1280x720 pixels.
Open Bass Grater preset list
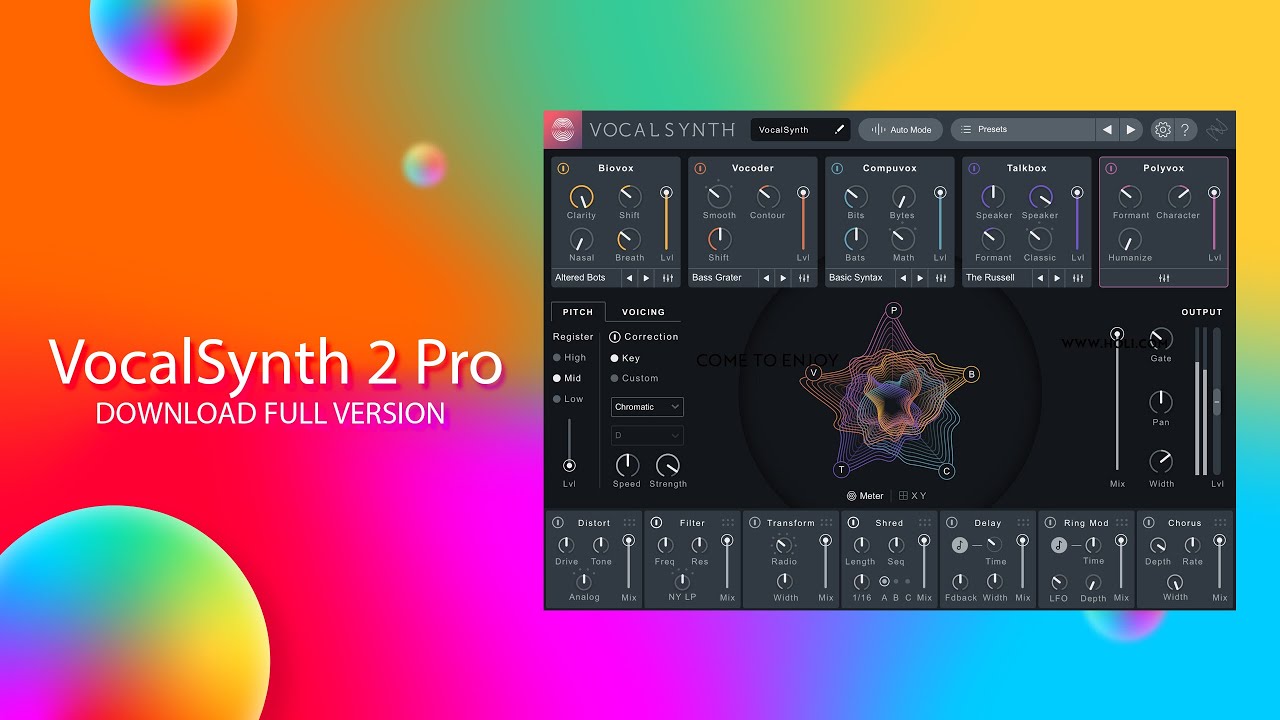(722, 278)
